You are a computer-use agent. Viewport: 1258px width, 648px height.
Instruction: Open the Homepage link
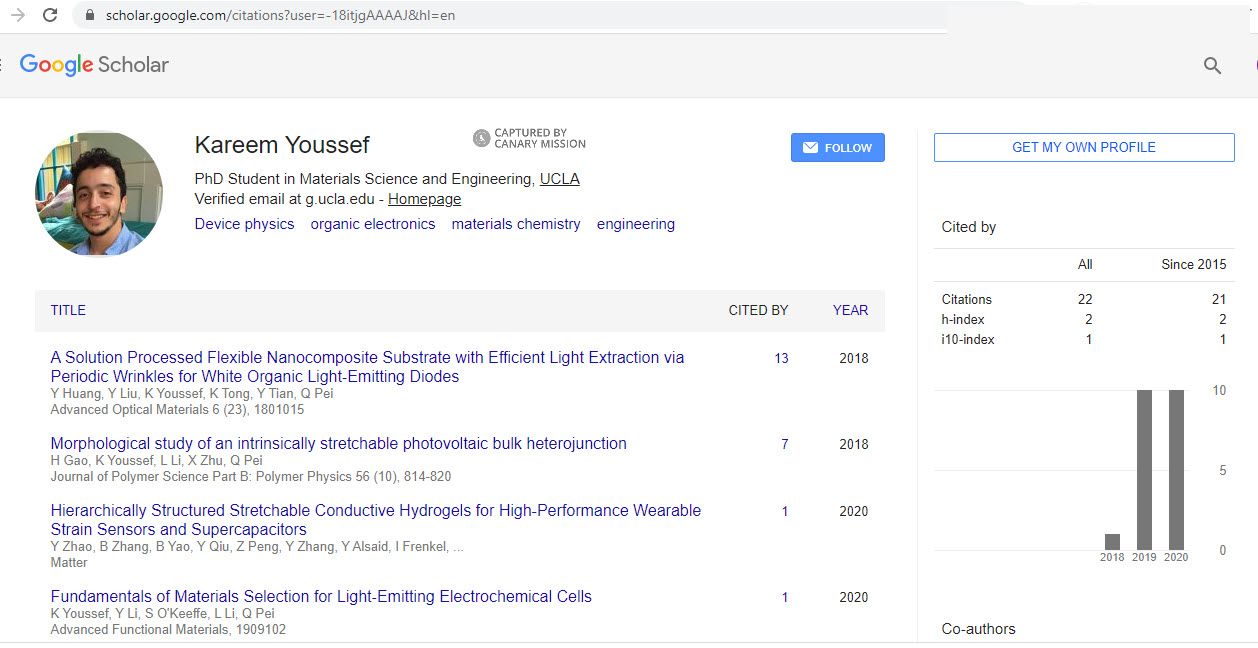pyautogui.click(x=424, y=199)
